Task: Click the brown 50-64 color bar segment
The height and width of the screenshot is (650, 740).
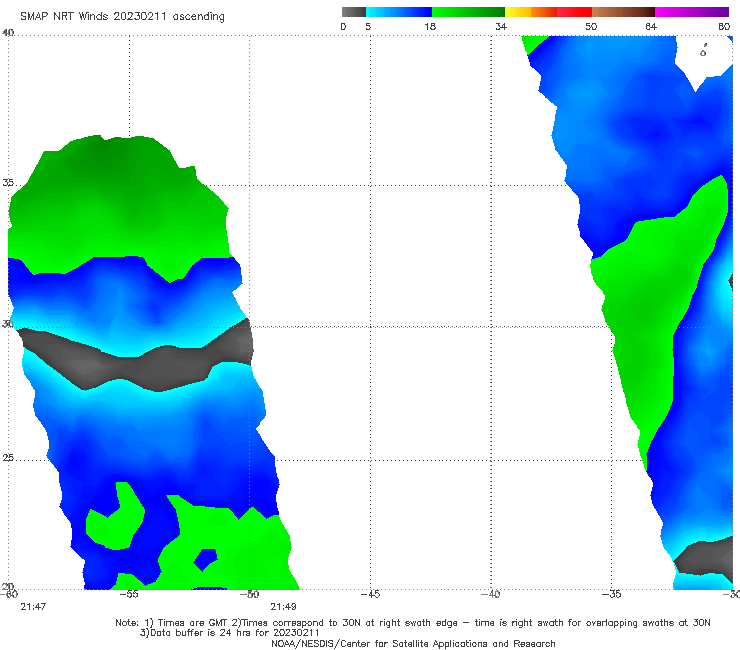Action: coord(623,12)
